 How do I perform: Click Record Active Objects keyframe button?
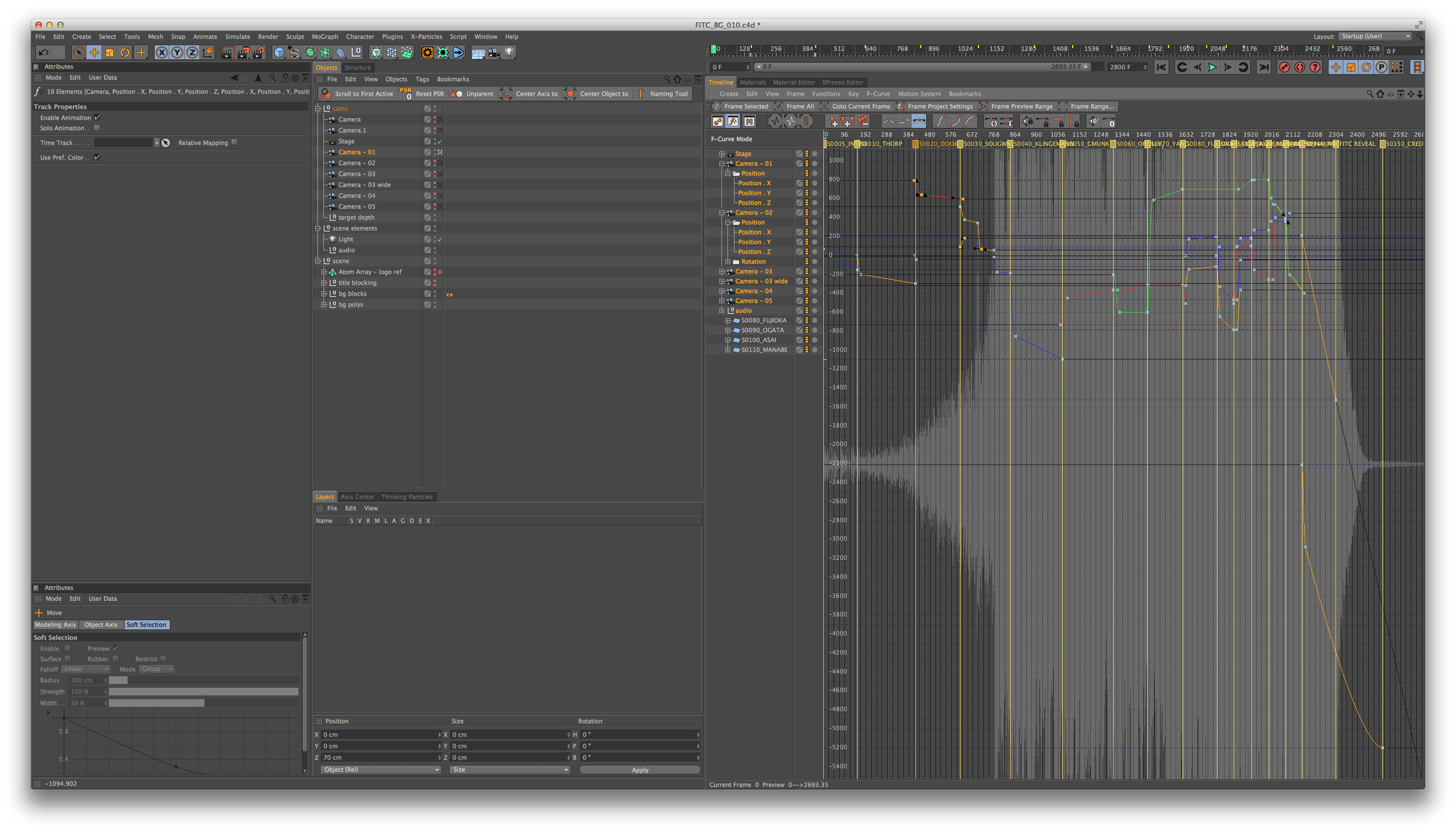(1284, 68)
